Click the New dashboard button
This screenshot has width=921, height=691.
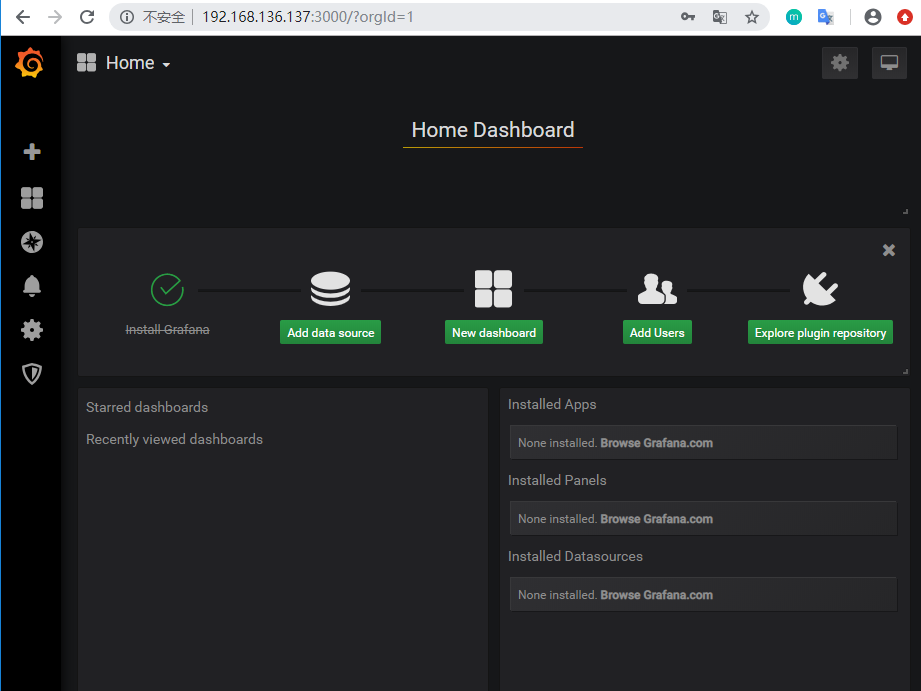pyautogui.click(x=493, y=332)
